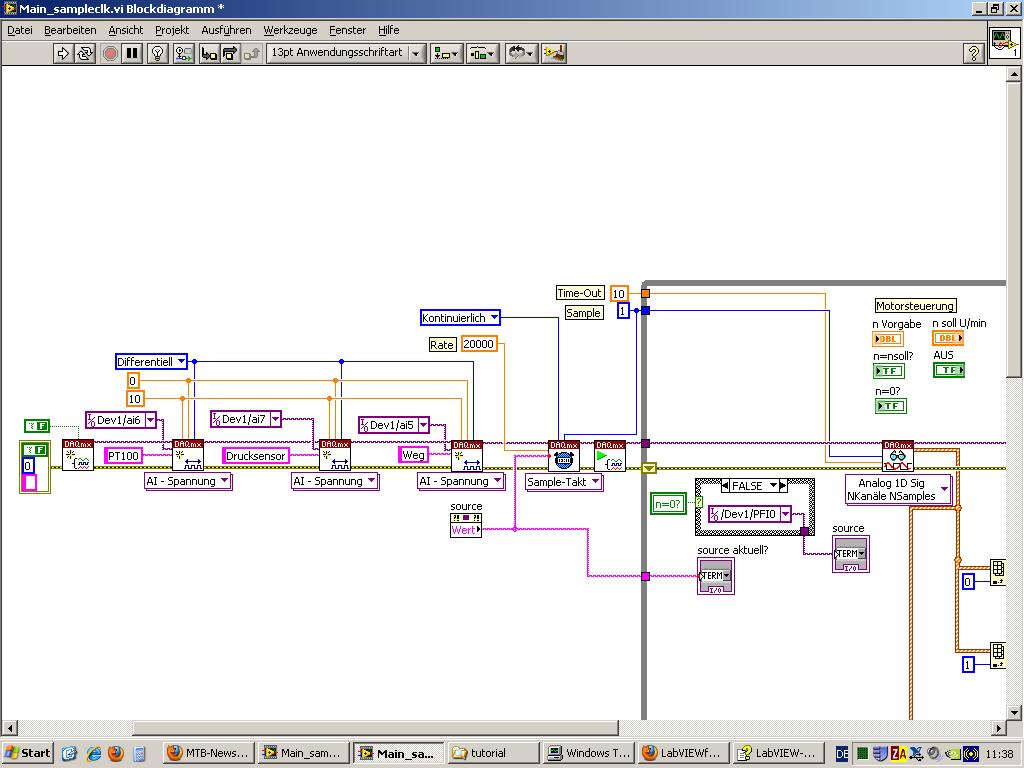Click the horizontal scrollbar thumb

click(x=376, y=728)
